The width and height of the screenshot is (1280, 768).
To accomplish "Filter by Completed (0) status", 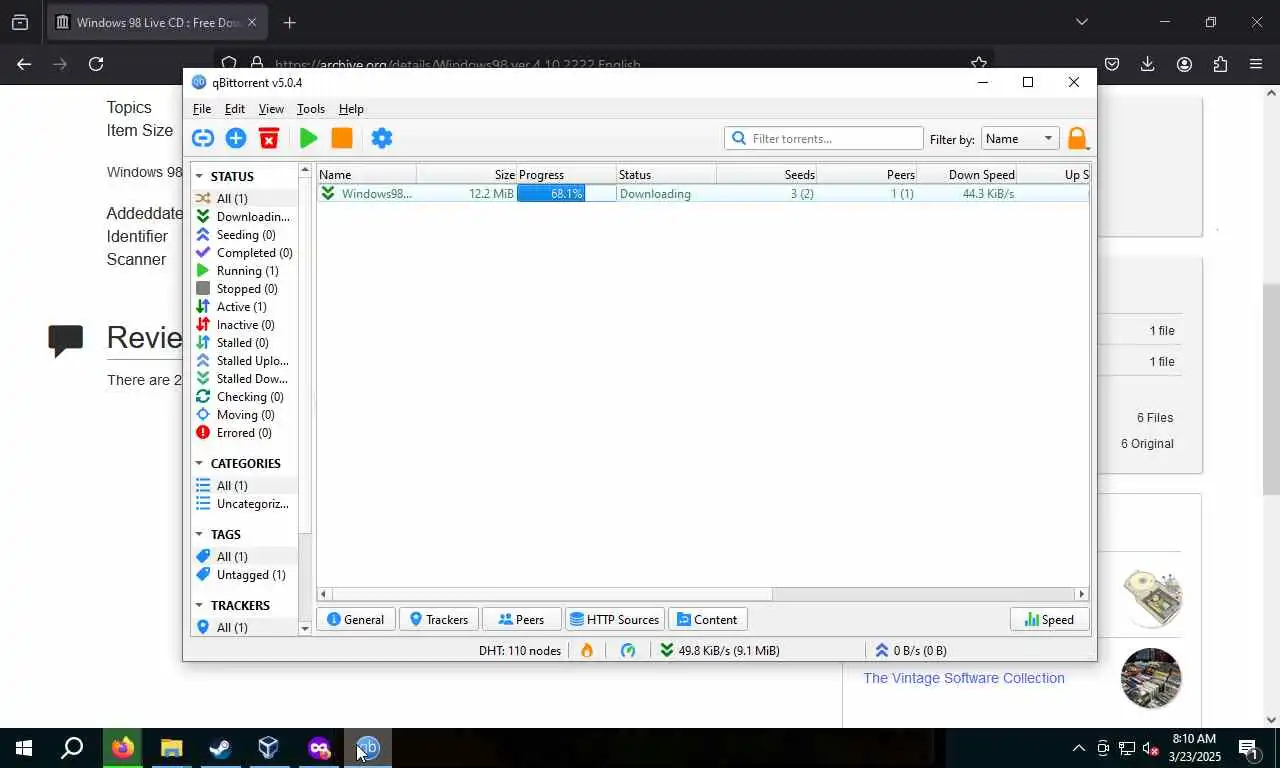I will coord(244,253).
